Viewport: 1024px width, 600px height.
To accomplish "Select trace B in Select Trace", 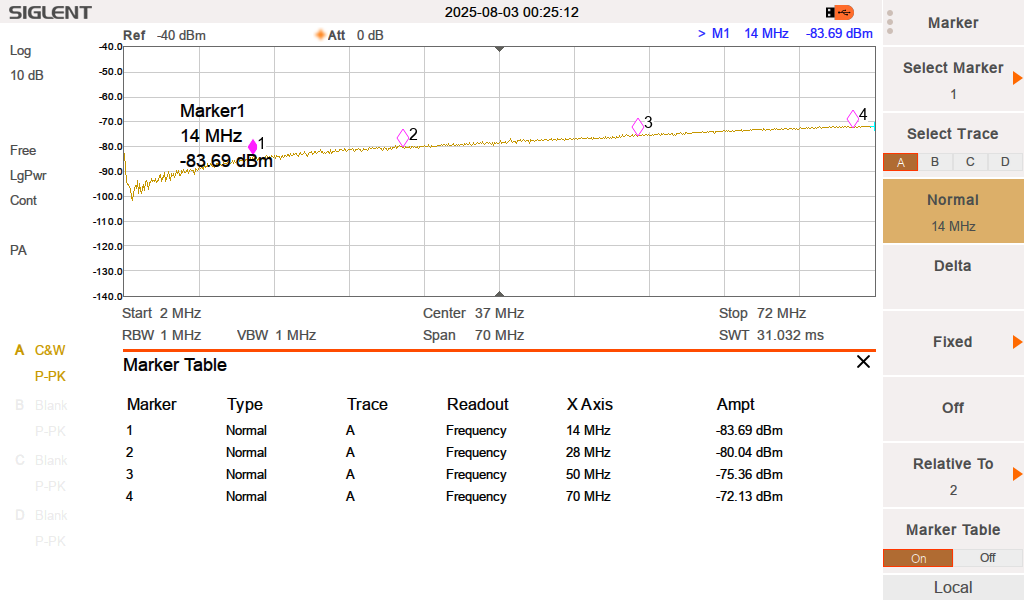I will 935,162.
